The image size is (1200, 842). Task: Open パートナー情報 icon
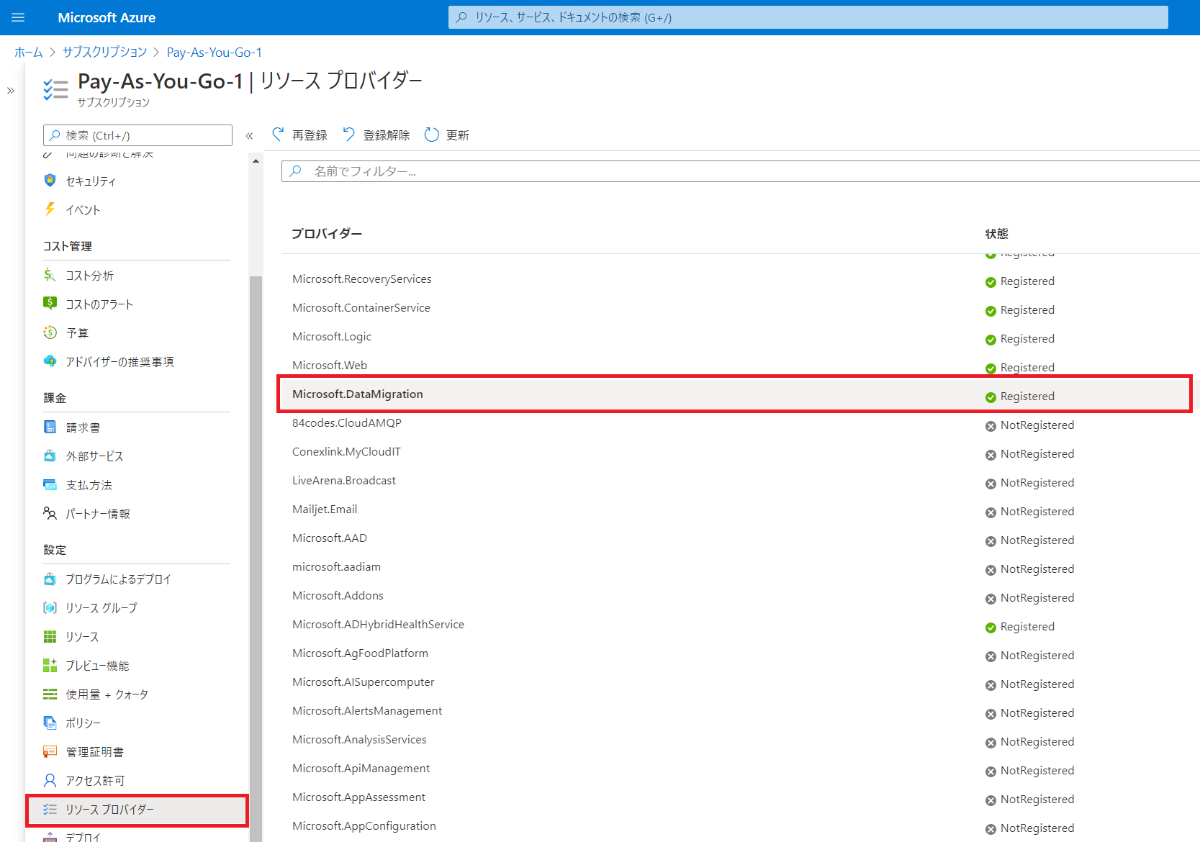(x=50, y=513)
